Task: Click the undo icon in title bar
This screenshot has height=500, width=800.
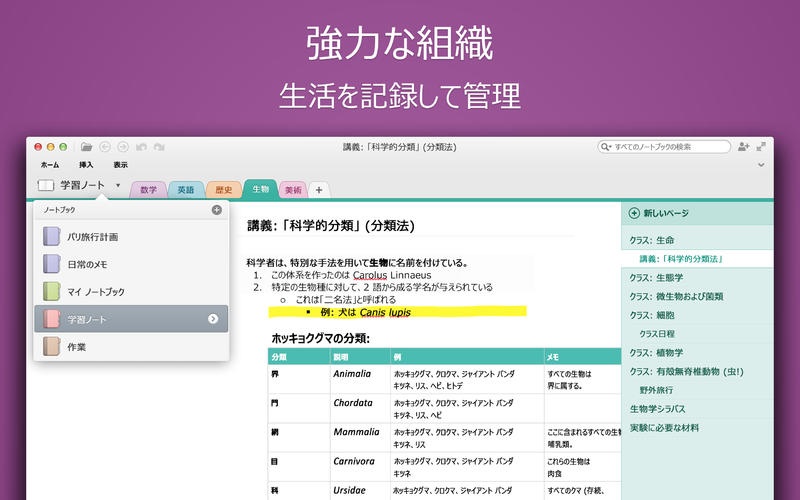Action: 141,147
